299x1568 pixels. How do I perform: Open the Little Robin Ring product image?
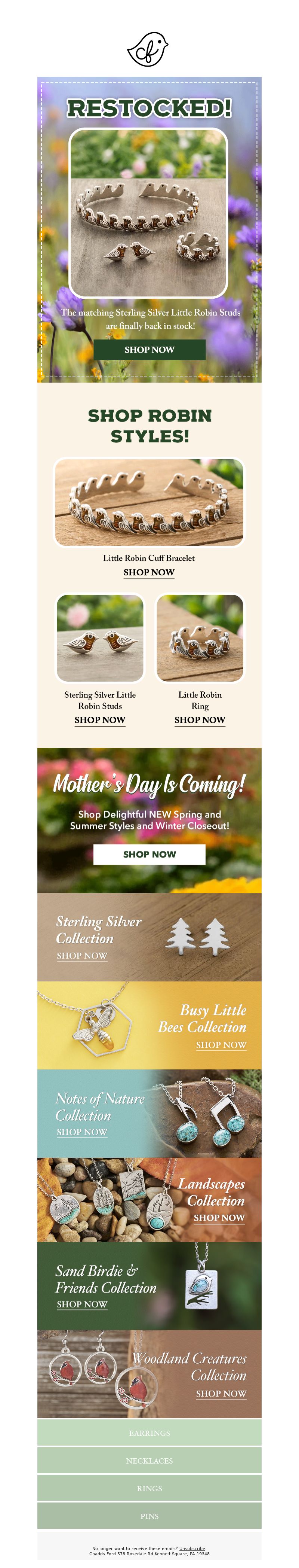click(200, 638)
